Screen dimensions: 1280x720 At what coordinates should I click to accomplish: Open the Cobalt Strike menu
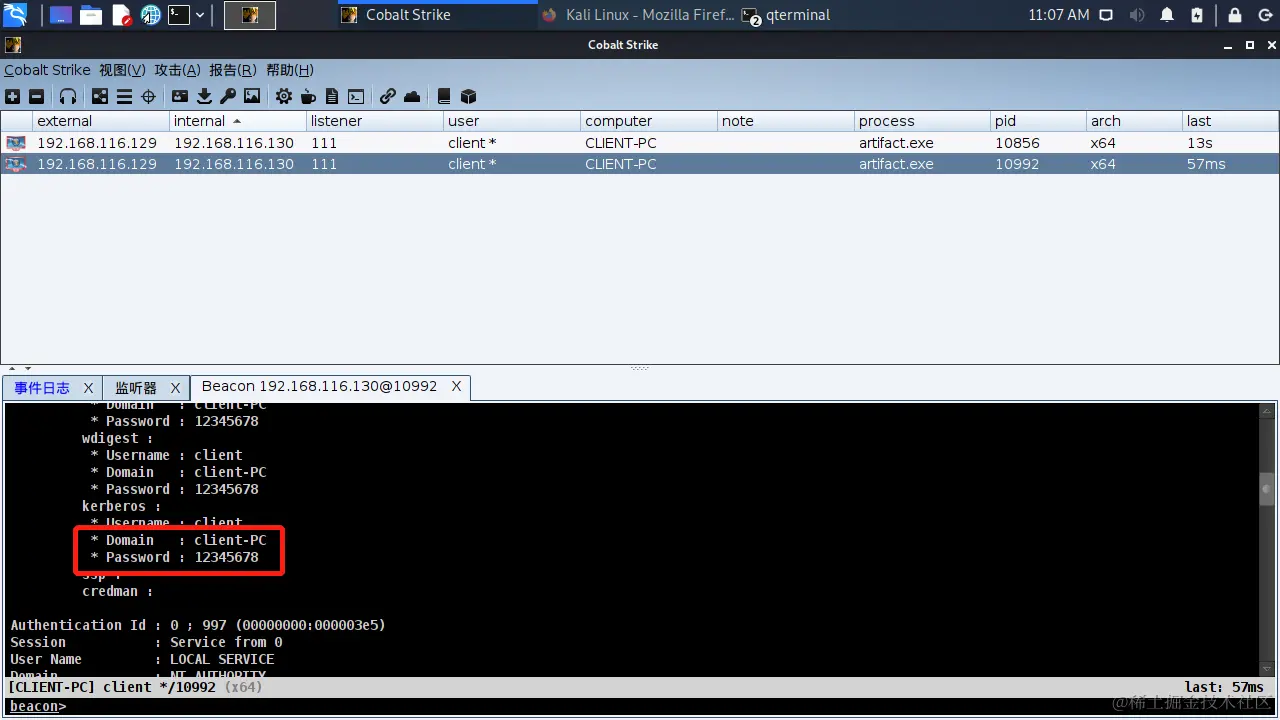coord(47,70)
